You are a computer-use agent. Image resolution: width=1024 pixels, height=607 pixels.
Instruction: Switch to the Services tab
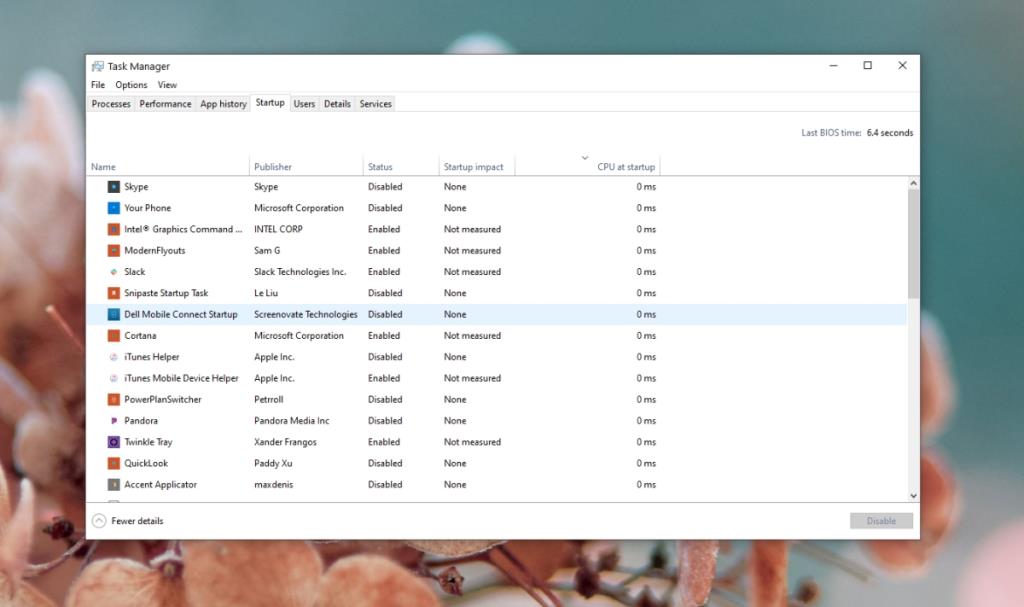(374, 102)
